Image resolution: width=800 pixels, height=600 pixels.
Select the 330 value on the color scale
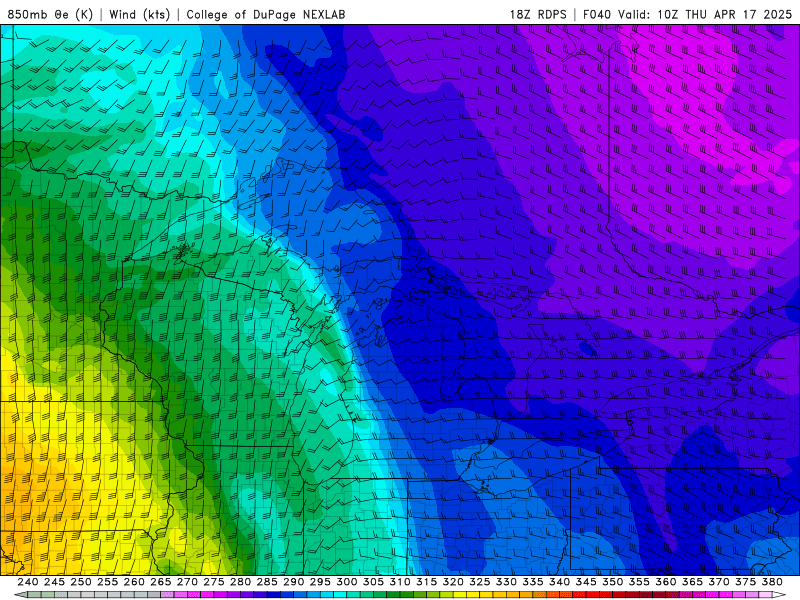coord(506,582)
